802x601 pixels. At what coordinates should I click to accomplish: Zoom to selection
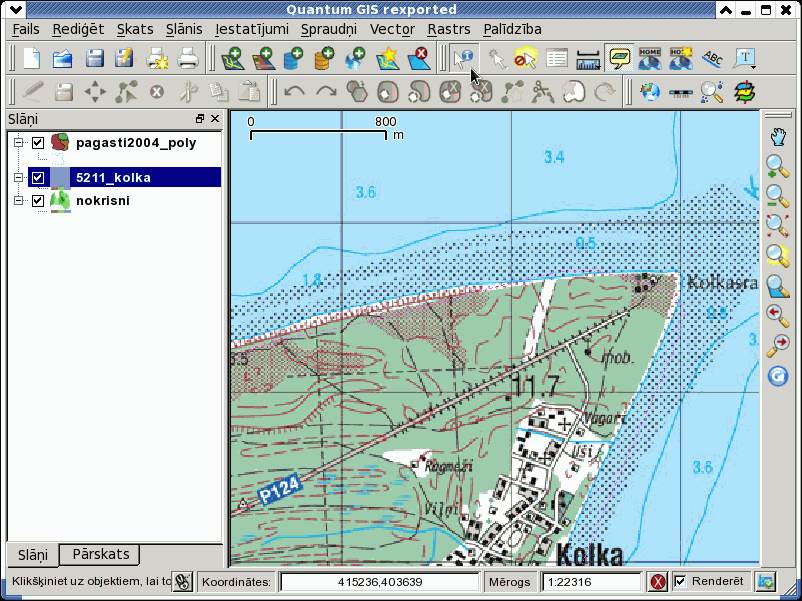[777, 256]
